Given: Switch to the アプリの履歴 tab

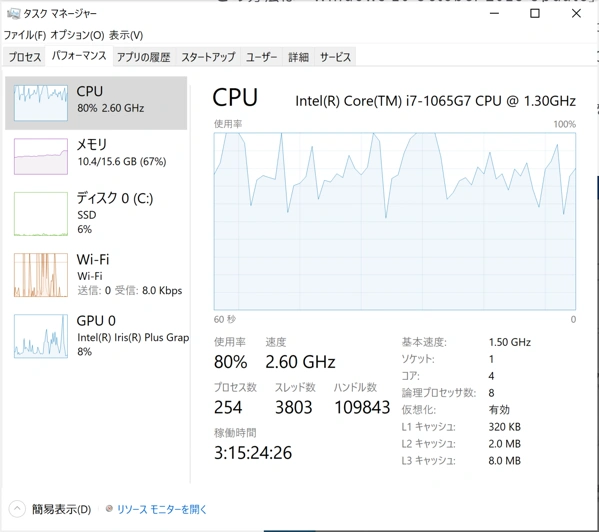Looking at the screenshot, I should pos(144,57).
